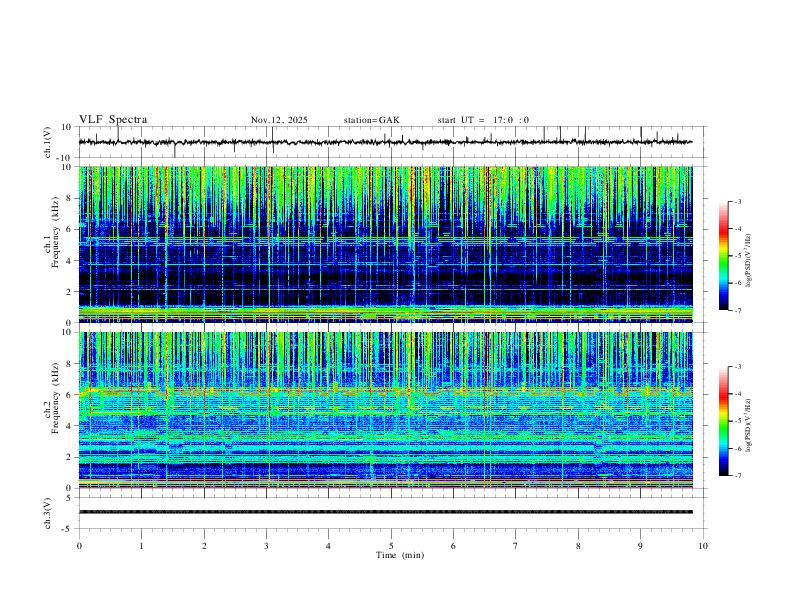Image resolution: width=792 pixels, height=612 pixels.
Task: Select the date text "Nov.12, 2025"
Action: click(279, 120)
